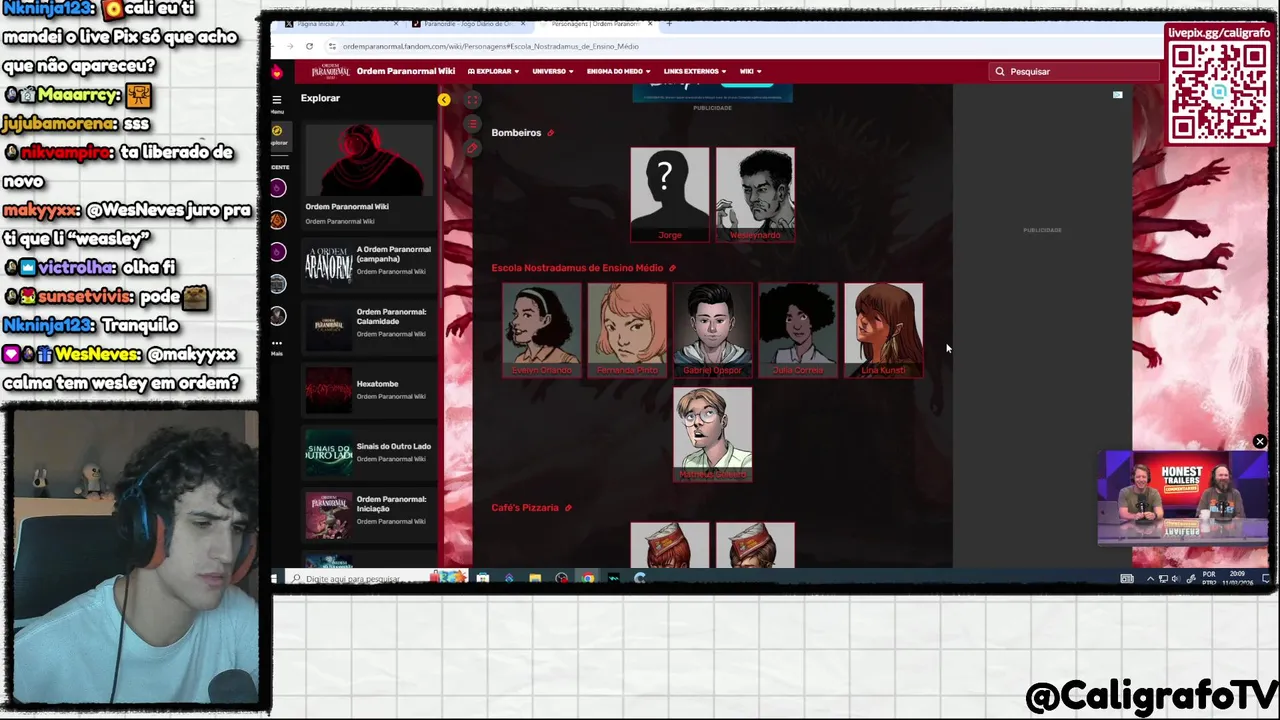The image size is (1280, 720).
Task: Click the red pencil edit page icon
Action: point(472,147)
